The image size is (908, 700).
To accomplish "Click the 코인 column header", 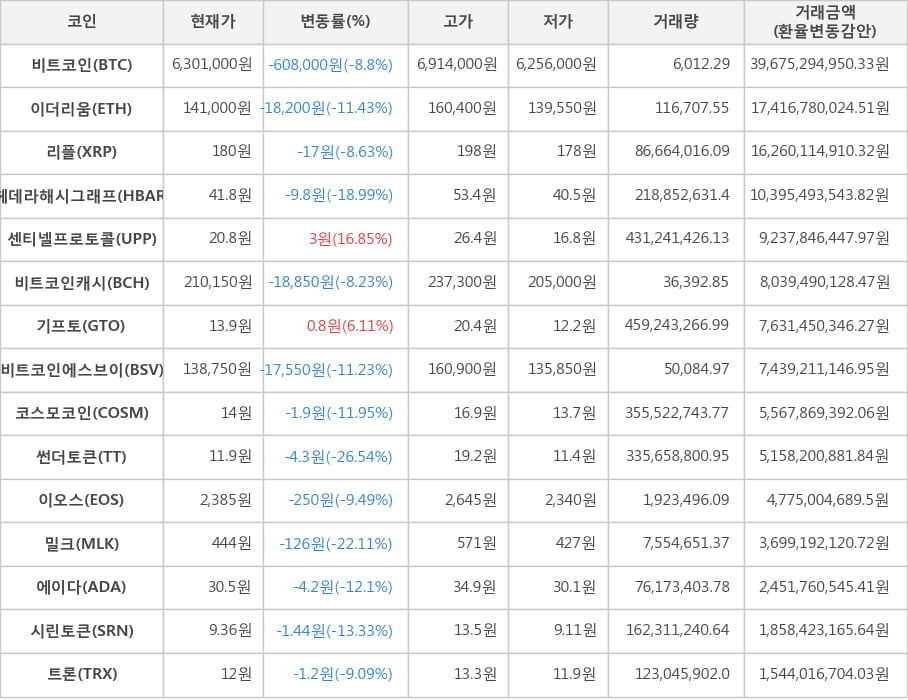I will [x=82, y=21].
